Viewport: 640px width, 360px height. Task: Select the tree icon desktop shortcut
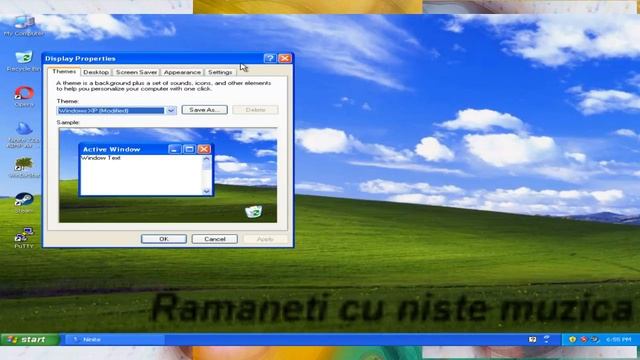point(24,167)
